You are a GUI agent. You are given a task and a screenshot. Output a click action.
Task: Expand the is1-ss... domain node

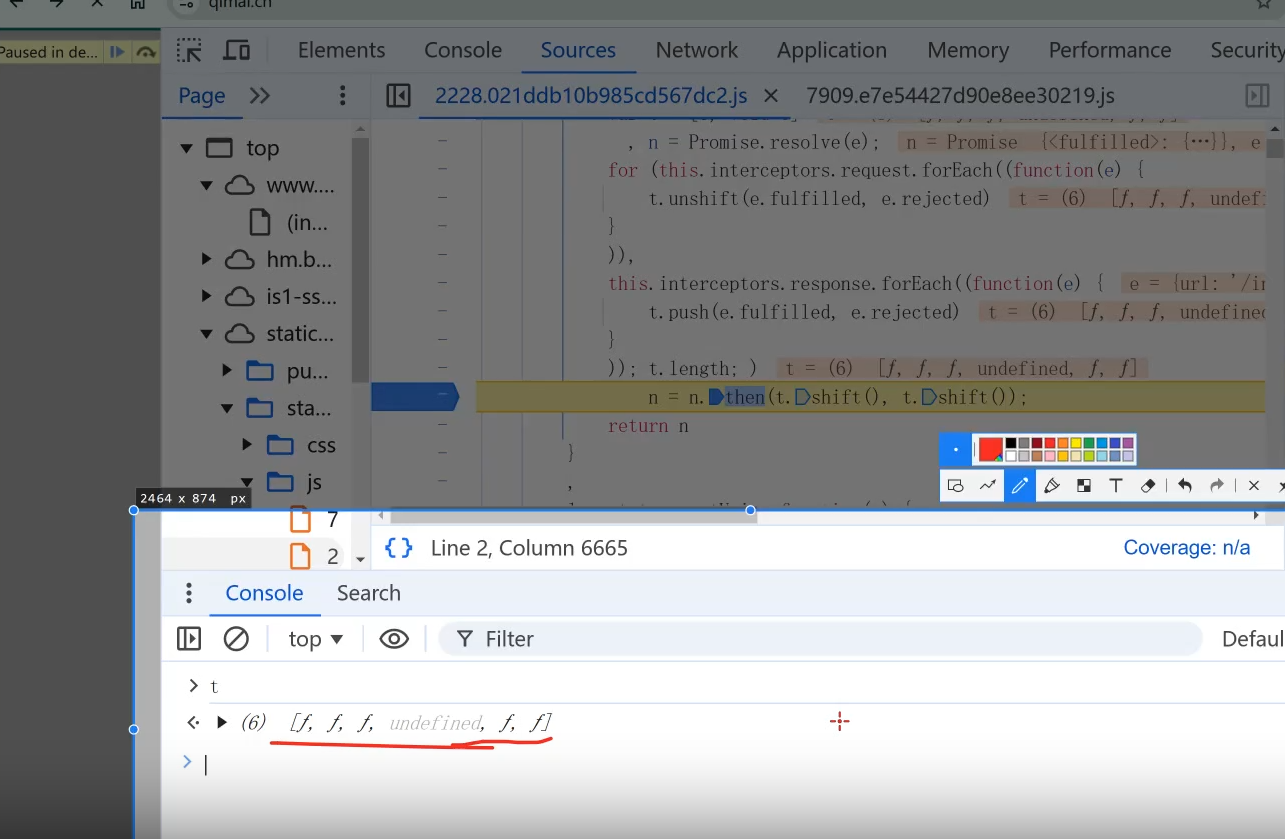pyautogui.click(x=206, y=297)
